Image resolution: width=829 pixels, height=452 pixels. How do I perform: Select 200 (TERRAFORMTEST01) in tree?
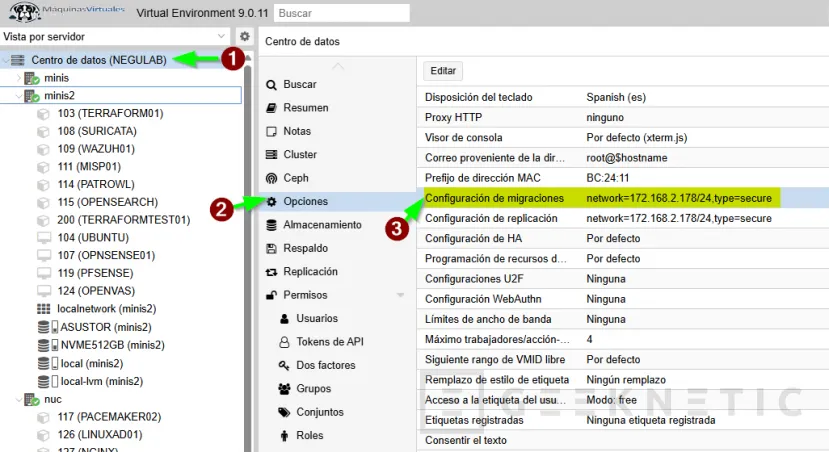[x=124, y=220]
